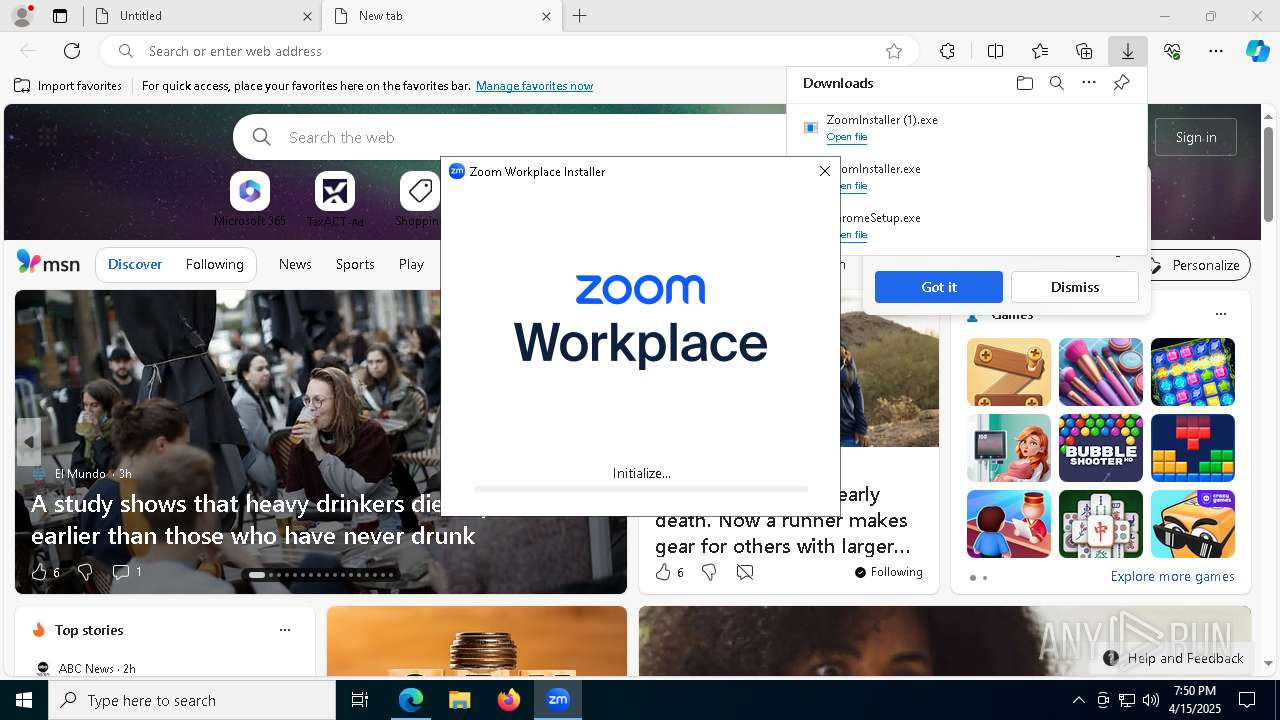Image resolution: width=1280 pixels, height=720 pixels.
Task: Open downloads folder icon in panel
Action: [x=1024, y=83]
